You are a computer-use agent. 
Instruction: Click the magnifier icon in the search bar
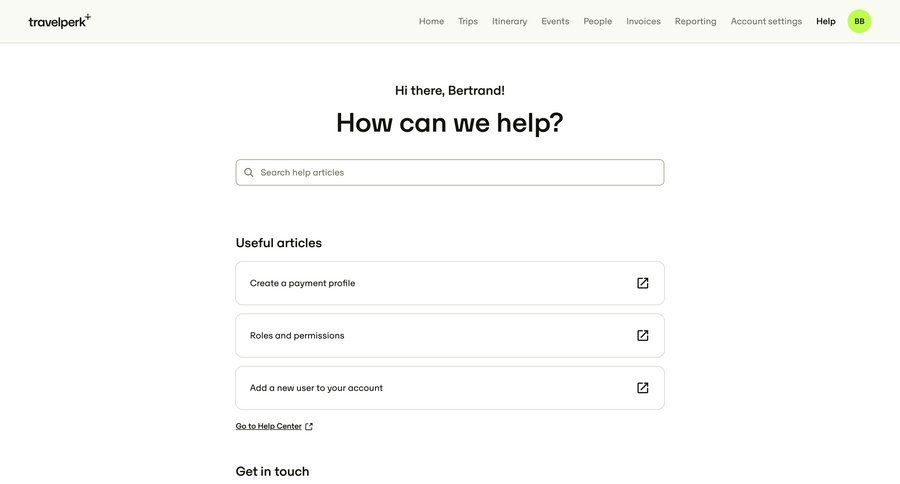click(249, 173)
